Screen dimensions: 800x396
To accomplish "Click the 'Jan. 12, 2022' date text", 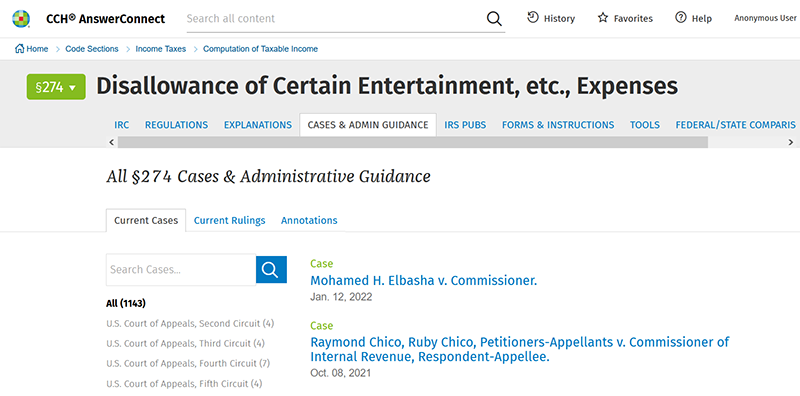I will (x=341, y=297).
